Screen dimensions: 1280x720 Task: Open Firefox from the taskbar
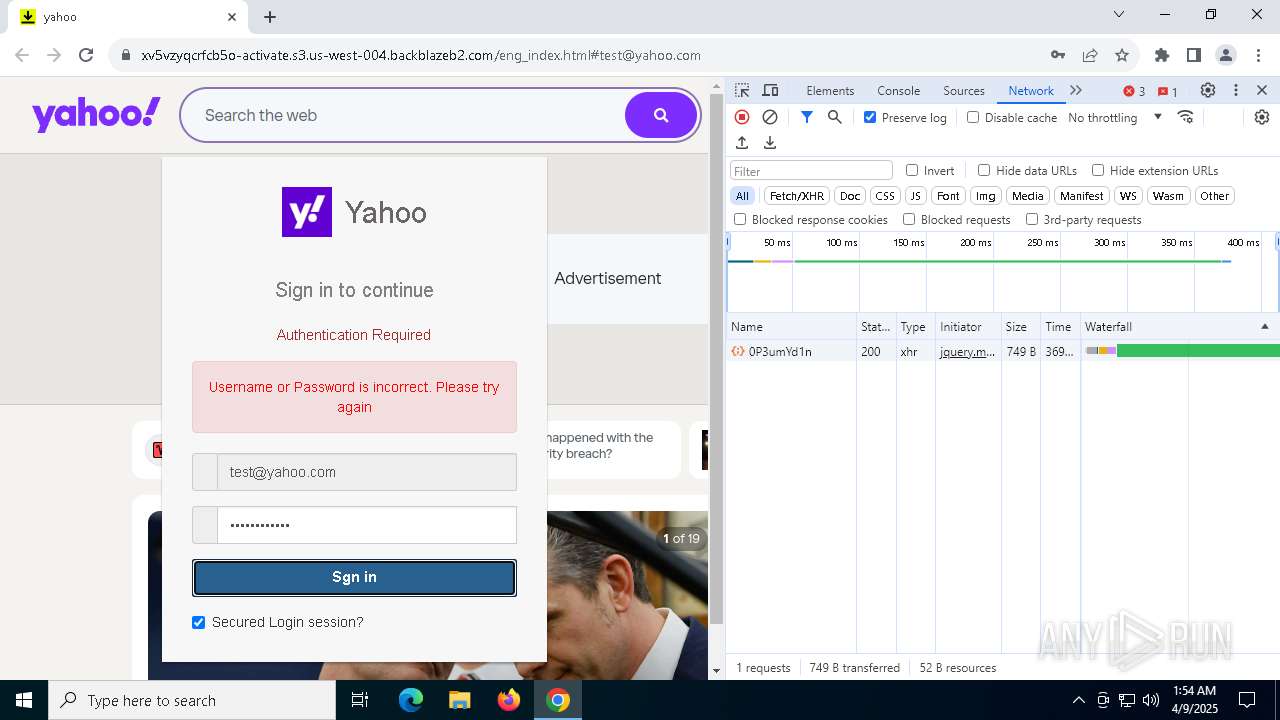tap(509, 700)
